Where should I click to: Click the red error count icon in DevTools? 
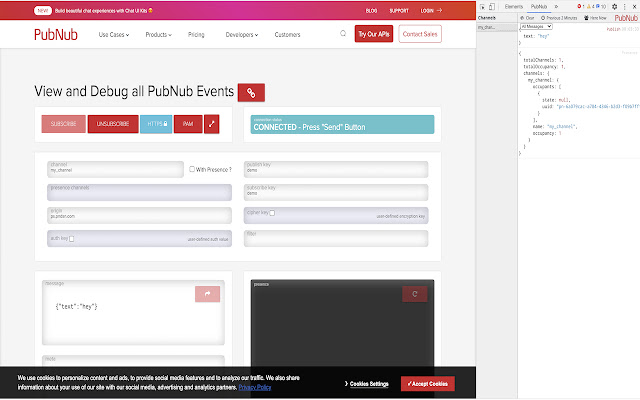point(580,7)
